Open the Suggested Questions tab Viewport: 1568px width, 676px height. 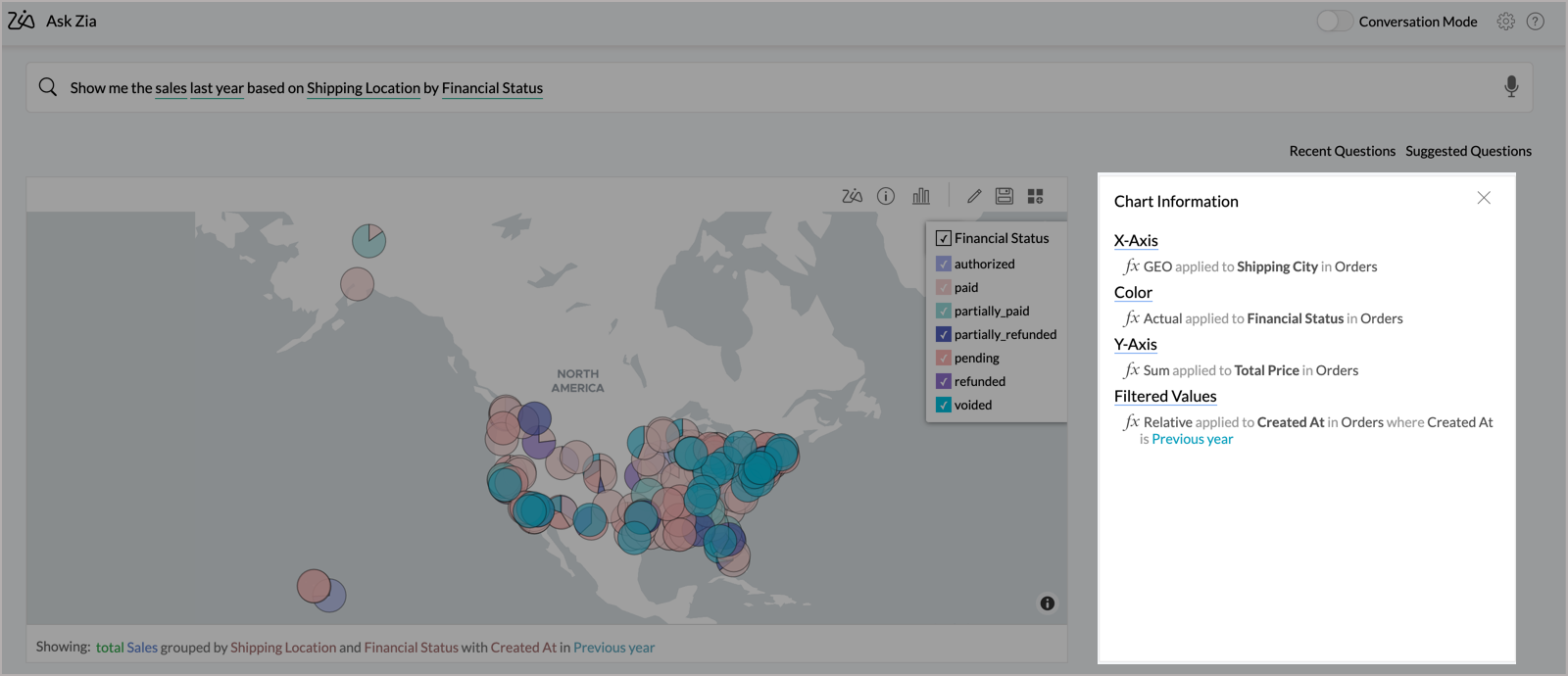coord(1468,151)
